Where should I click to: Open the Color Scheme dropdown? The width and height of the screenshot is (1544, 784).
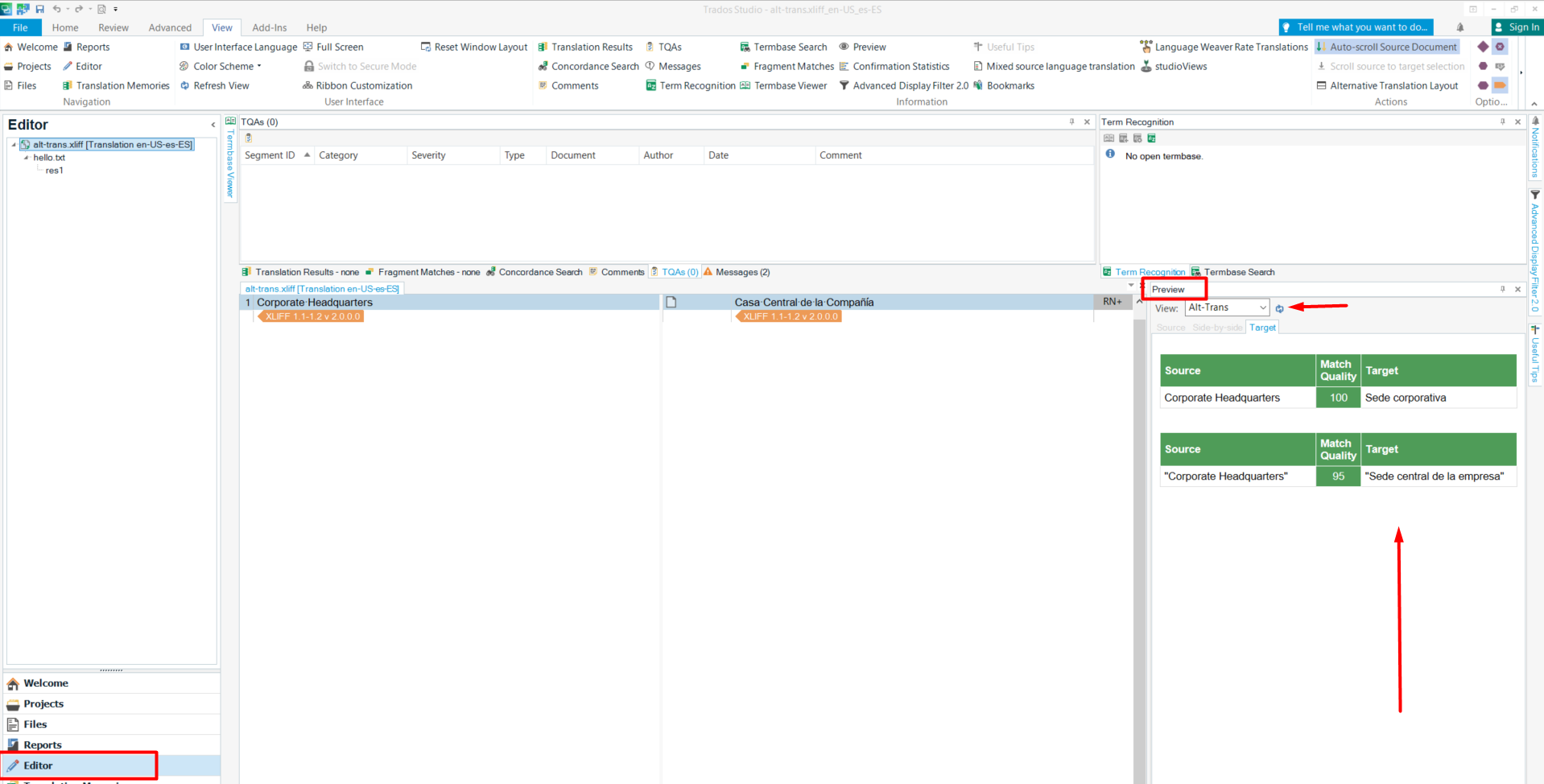[x=221, y=66]
